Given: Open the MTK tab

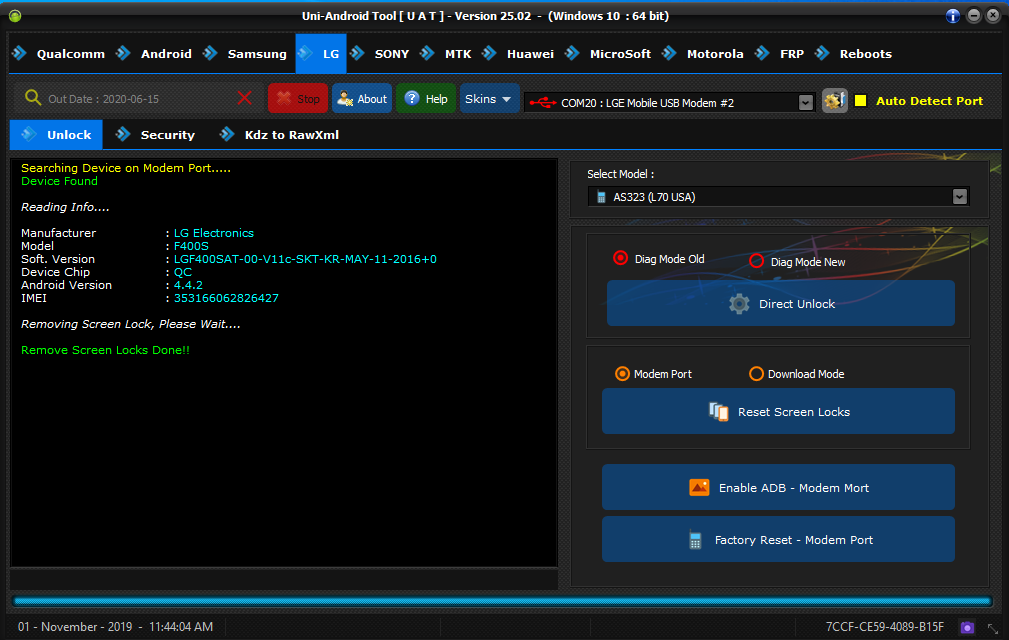Looking at the screenshot, I should (446, 54).
